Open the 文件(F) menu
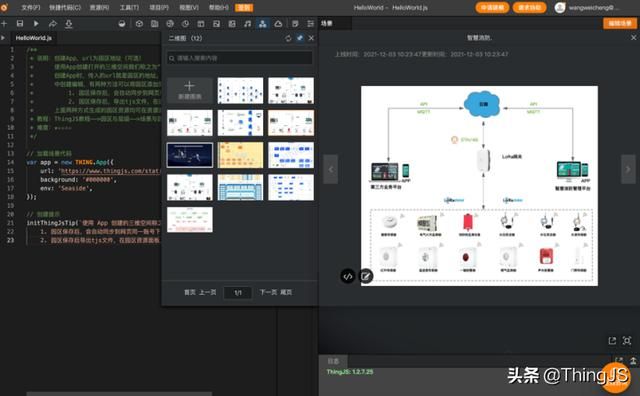 pos(31,7)
